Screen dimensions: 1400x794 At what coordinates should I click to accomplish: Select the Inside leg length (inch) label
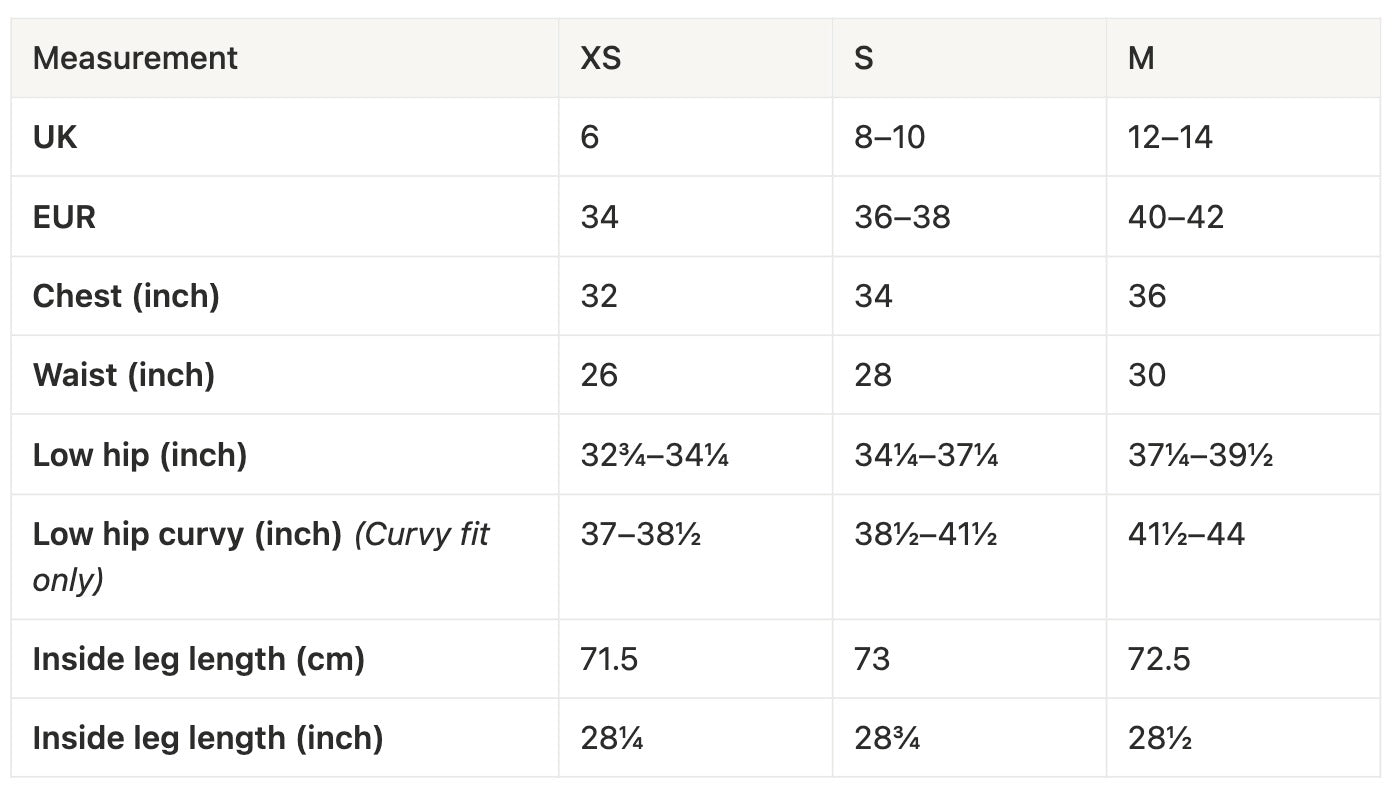click(x=208, y=738)
